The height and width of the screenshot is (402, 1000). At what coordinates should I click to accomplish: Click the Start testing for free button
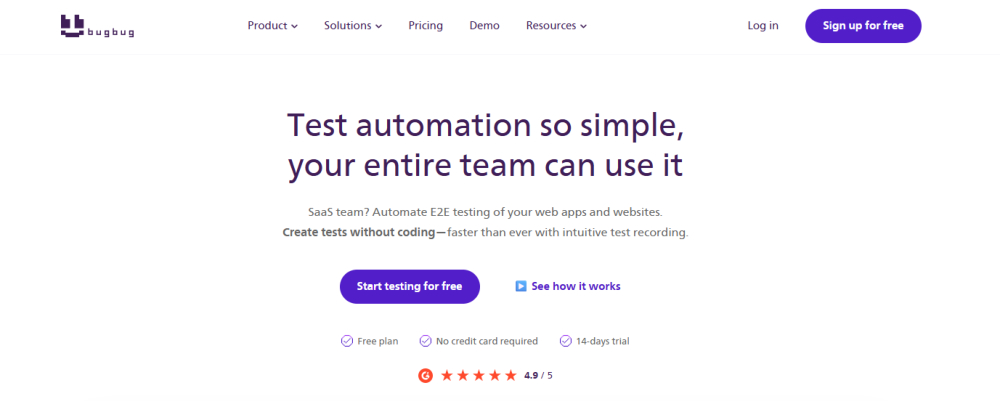pyautogui.click(x=409, y=286)
